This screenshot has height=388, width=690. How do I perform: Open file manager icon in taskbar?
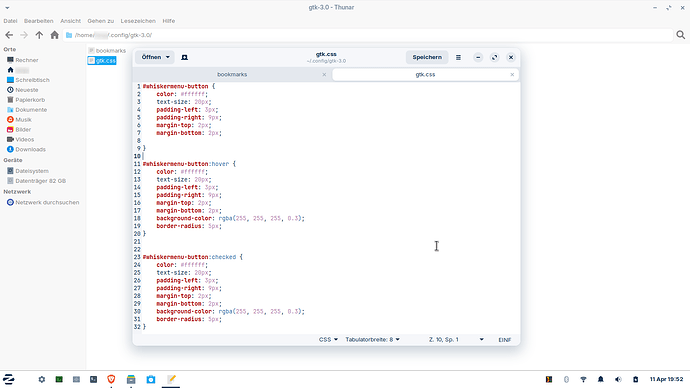click(131, 379)
